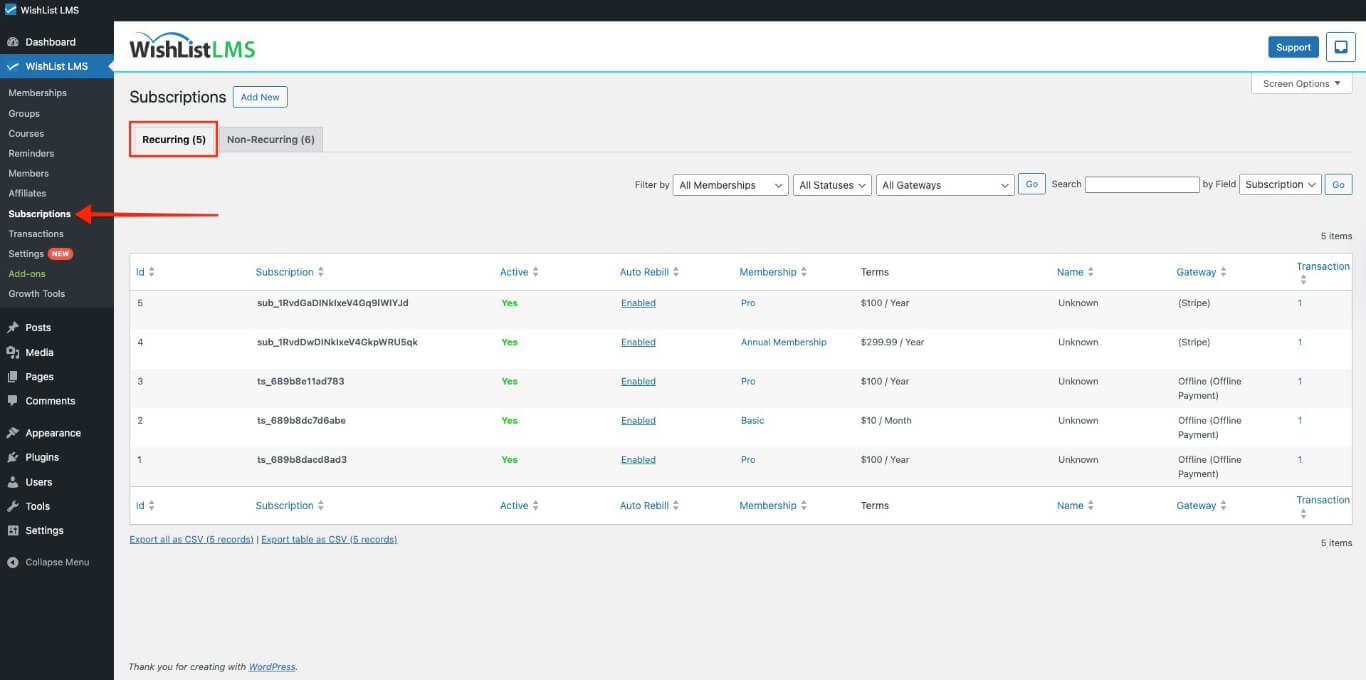The height and width of the screenshot is (680, 1366).
Task: Select the Transactions menu item in sidebar
Action: (40, 233)
